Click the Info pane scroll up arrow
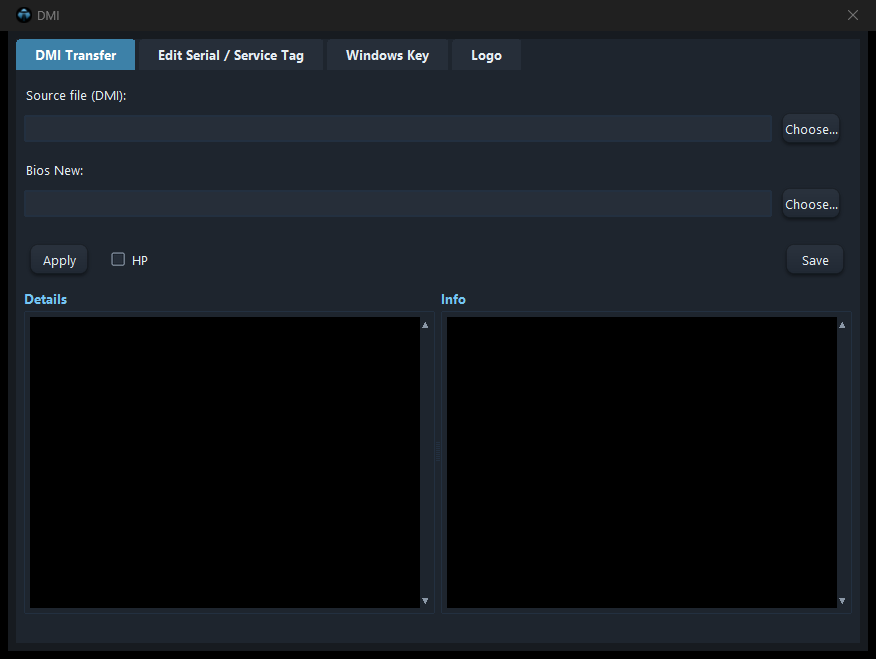The image size is (876, 659). (842, 325)
